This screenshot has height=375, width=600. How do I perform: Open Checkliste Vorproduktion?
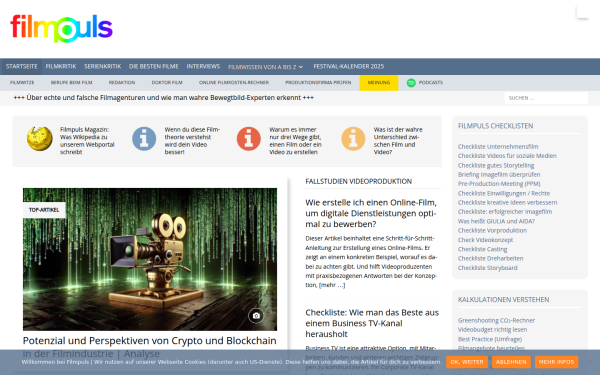[492, 230]
